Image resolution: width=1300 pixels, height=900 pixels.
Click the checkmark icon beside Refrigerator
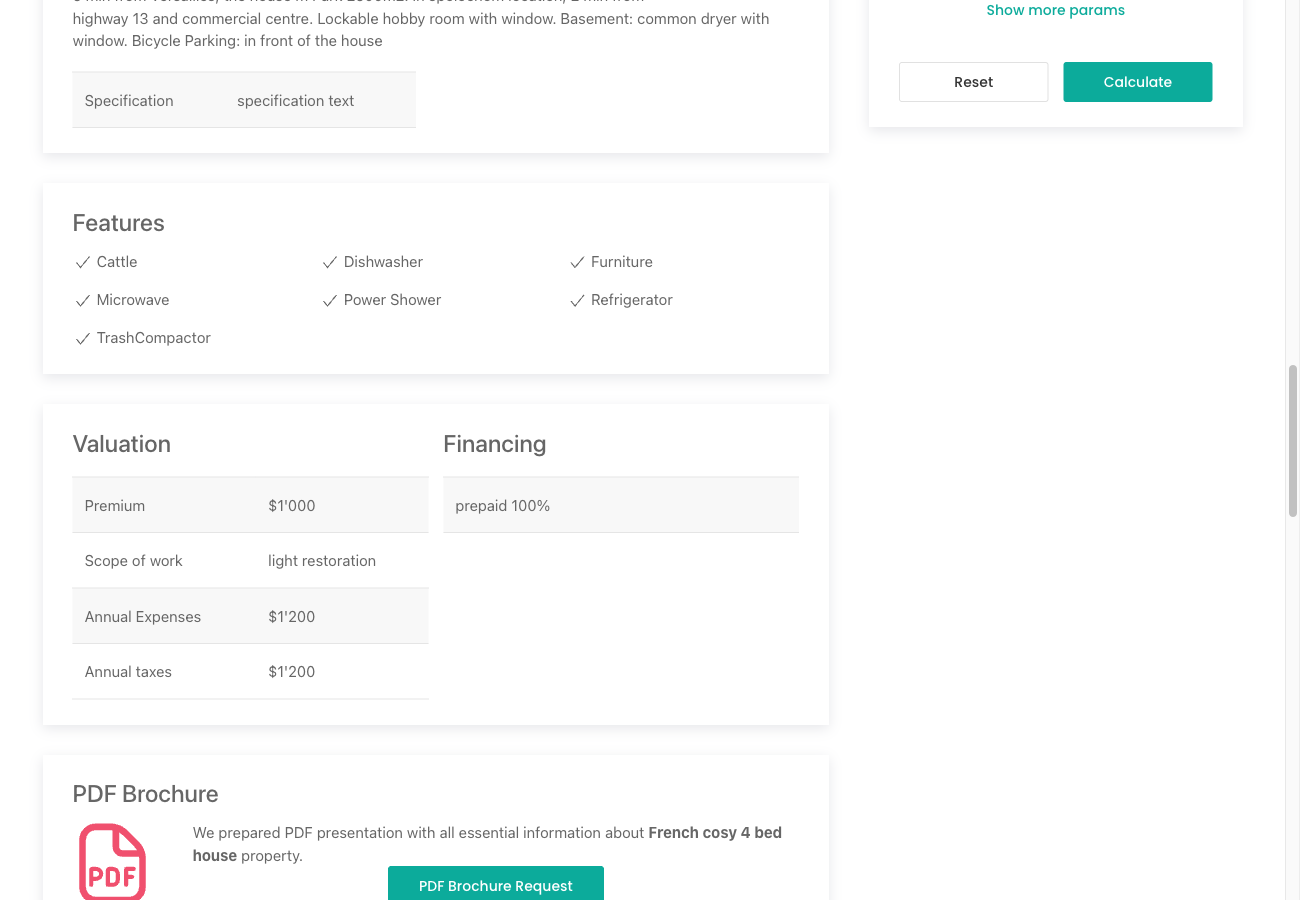[577, 300]
